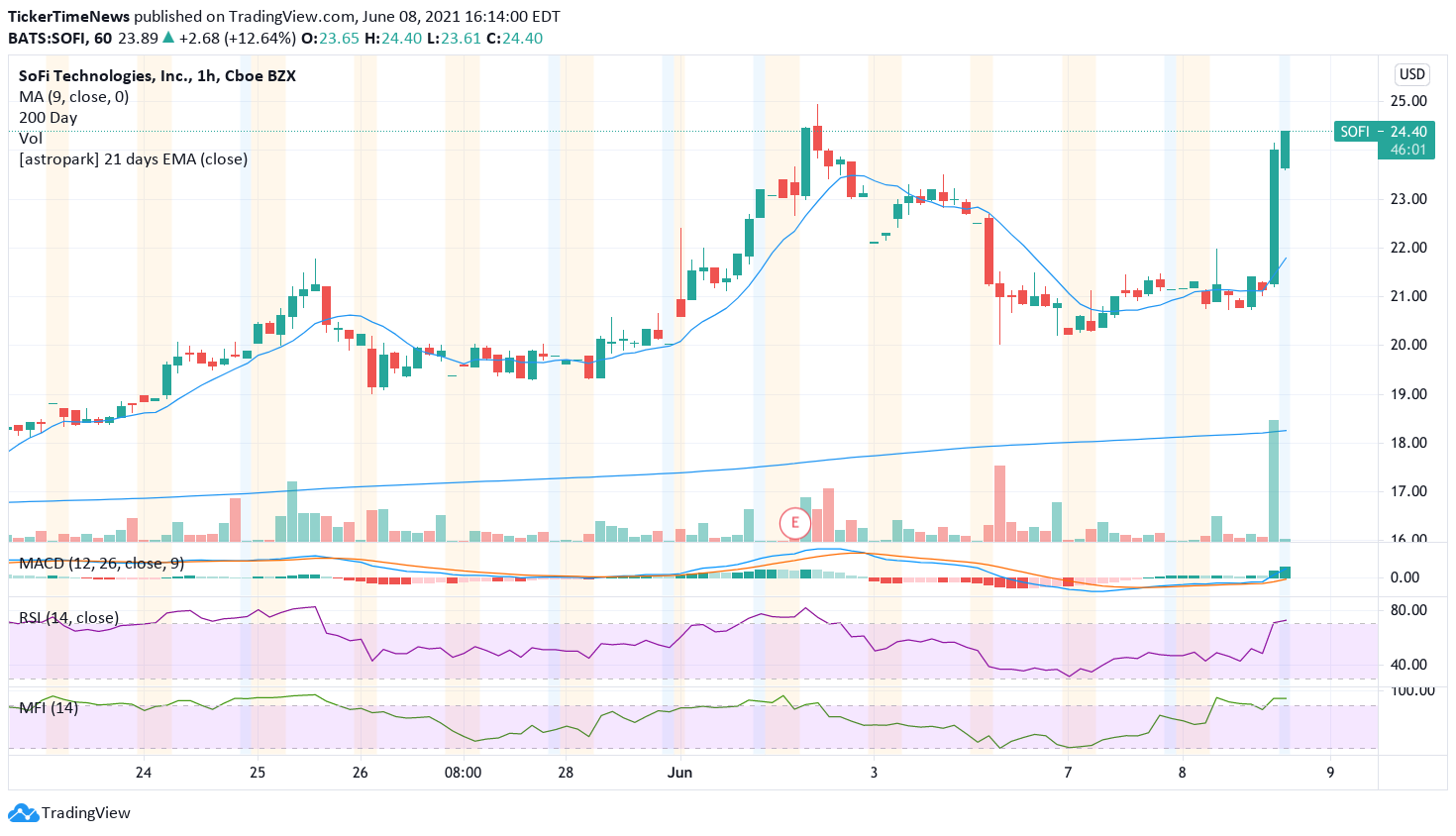Click the O:23.65 open price value
This screenshot has width=1456, height=836.
pos(330,39)
